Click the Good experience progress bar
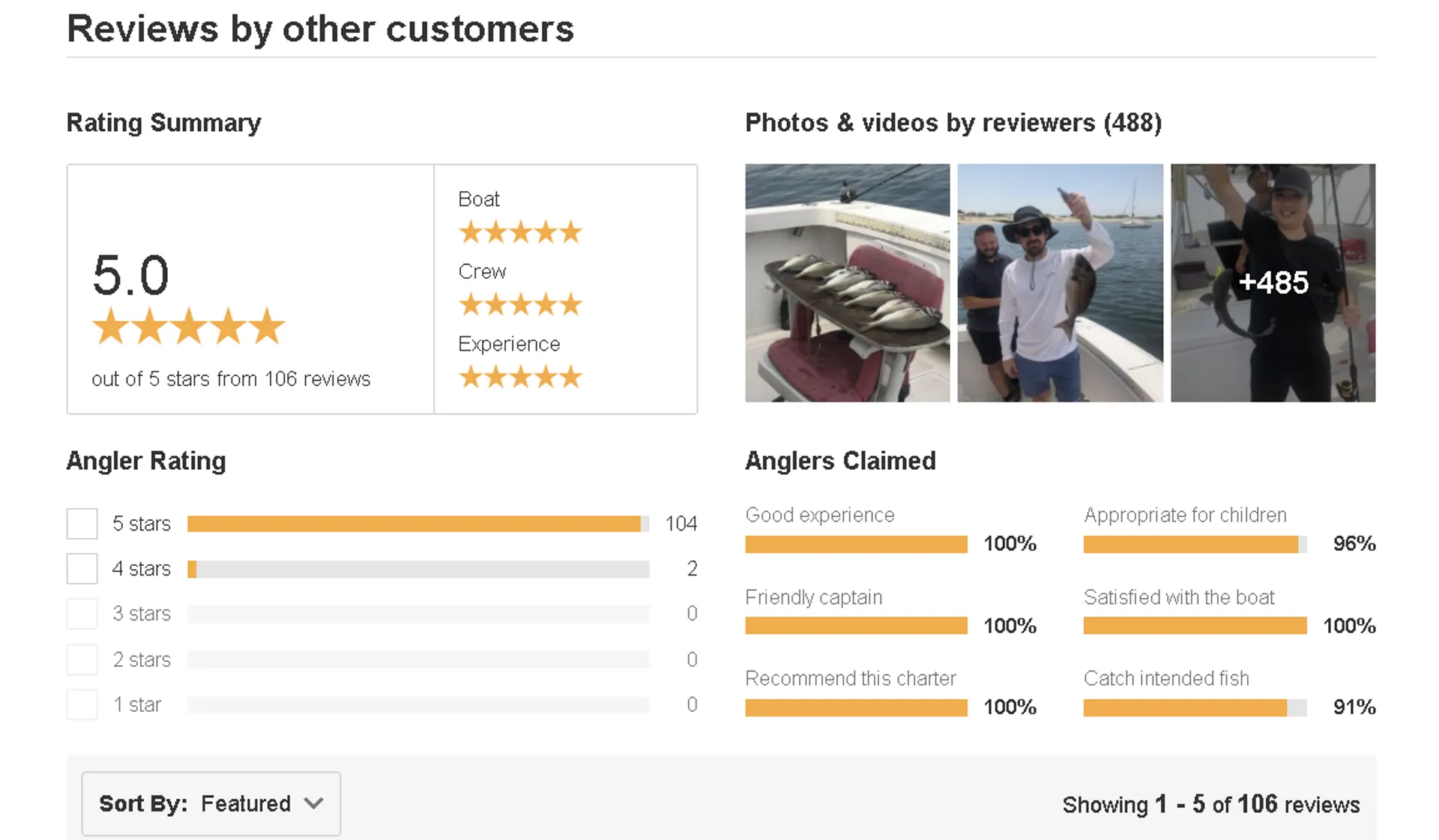Screen dimensions: 1439x840 click(x=856, y=544)
